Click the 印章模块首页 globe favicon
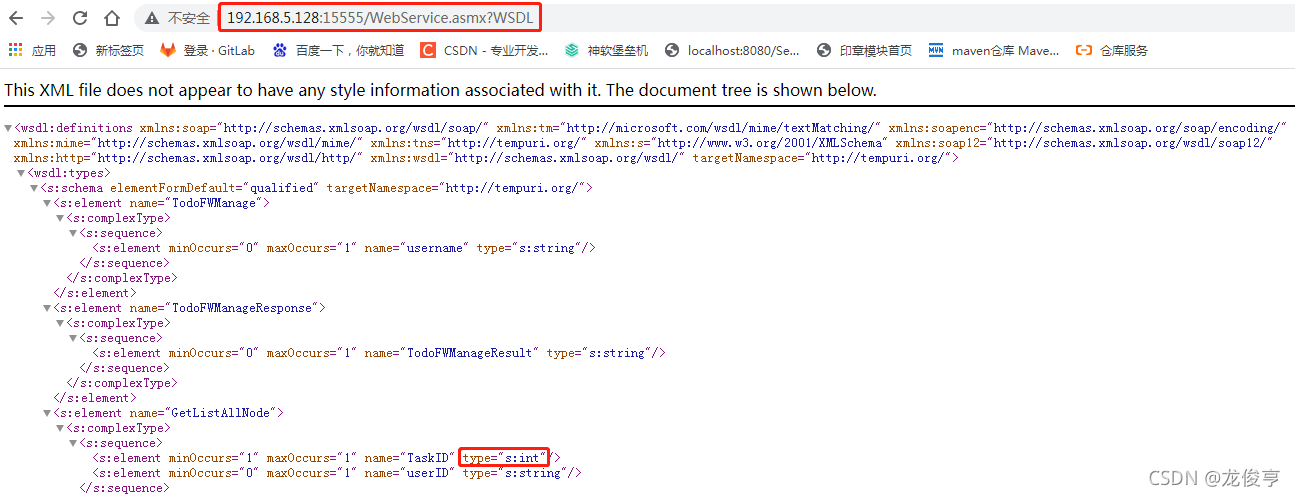 click(x=824, y=50)
